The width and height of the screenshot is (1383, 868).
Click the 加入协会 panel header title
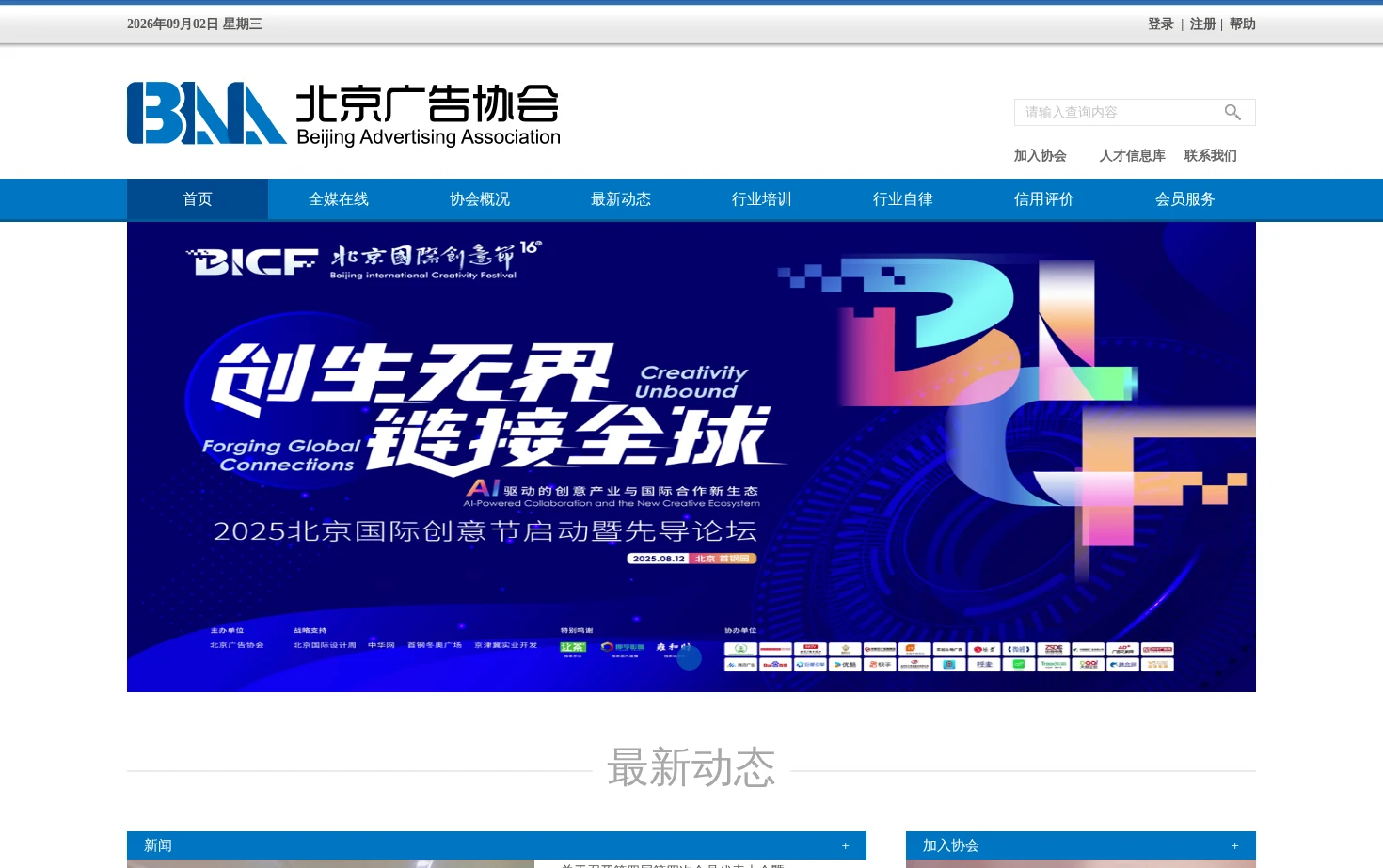[950, 845]
